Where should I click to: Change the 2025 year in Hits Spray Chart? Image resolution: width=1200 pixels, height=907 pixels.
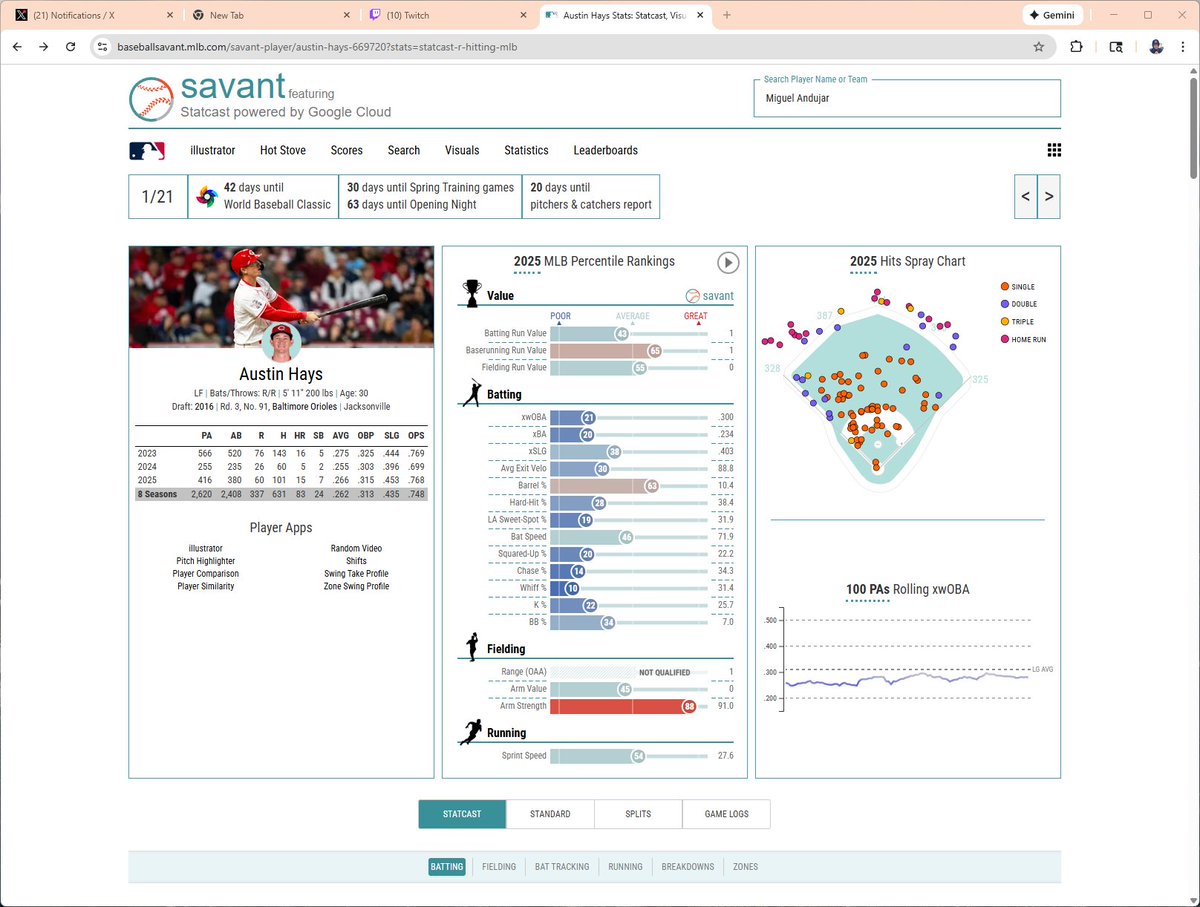[x=863, y=262]
